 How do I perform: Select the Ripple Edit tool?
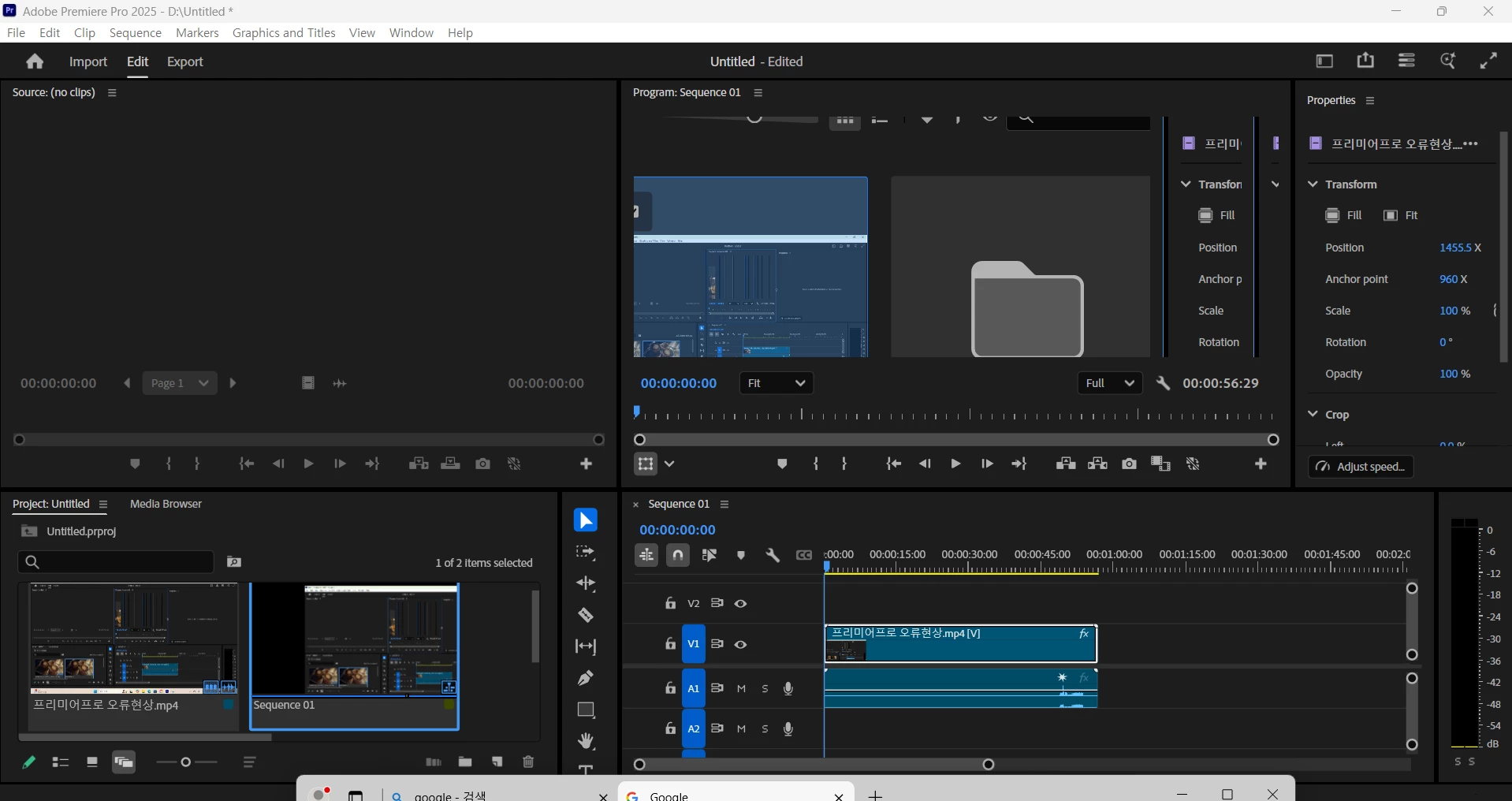586,583
